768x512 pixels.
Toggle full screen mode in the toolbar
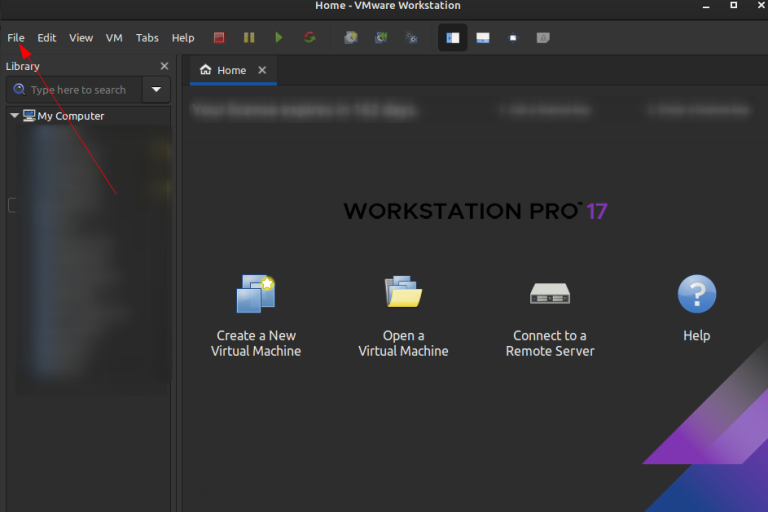pos(513,38)
